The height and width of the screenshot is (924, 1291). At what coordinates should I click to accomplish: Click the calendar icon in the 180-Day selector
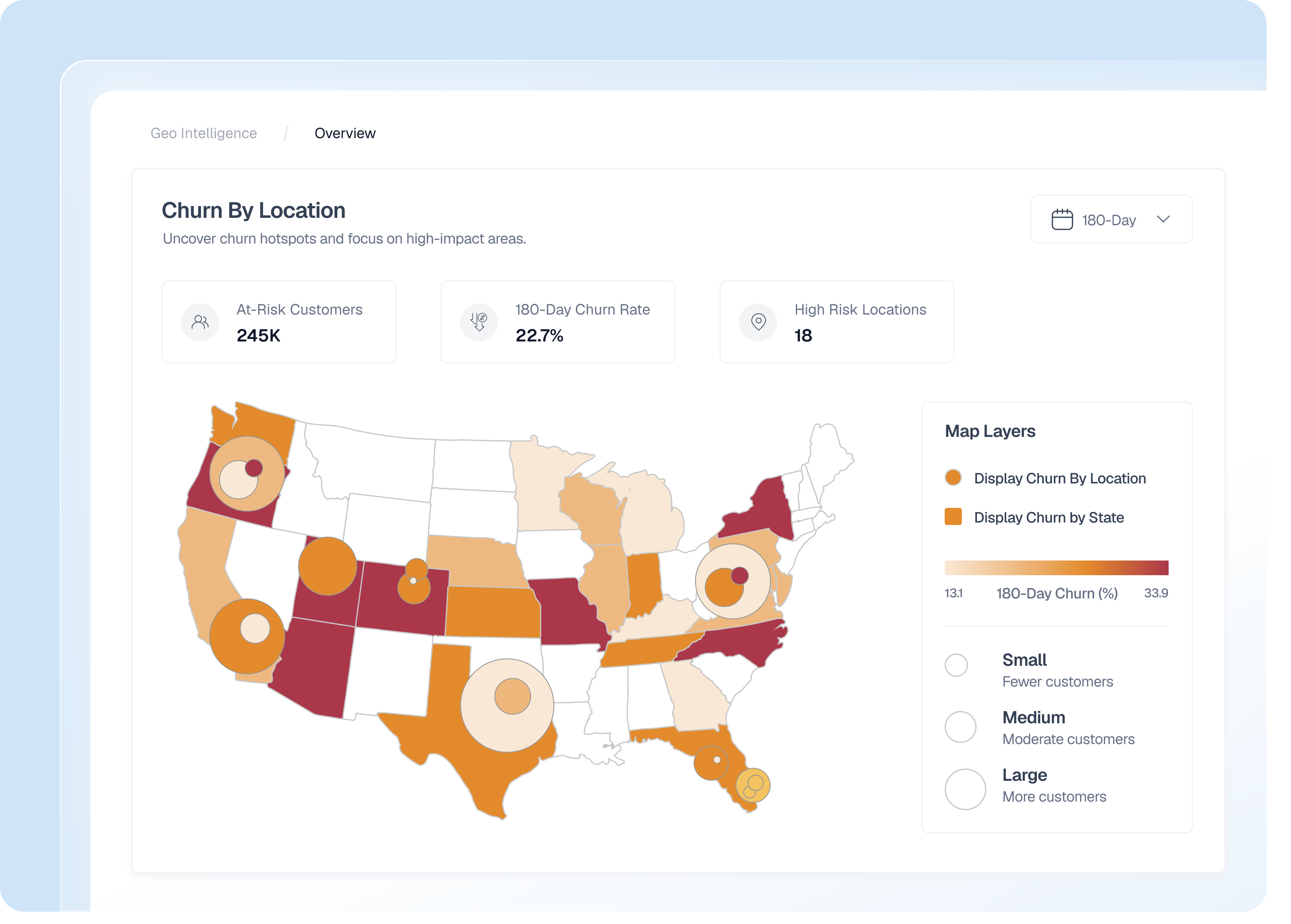pyautogui.click(x=1062, y=219)
